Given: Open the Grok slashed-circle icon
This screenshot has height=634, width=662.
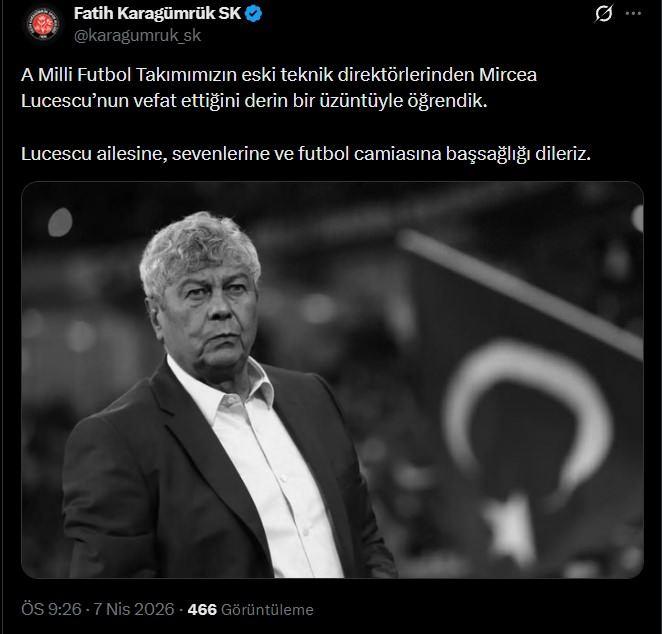Looking at the screenshot, I should pyautogui.click(x=604, y=14).
